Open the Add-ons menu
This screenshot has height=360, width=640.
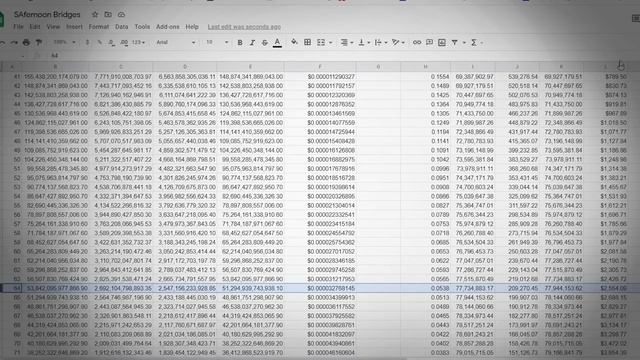coord(167,27)
